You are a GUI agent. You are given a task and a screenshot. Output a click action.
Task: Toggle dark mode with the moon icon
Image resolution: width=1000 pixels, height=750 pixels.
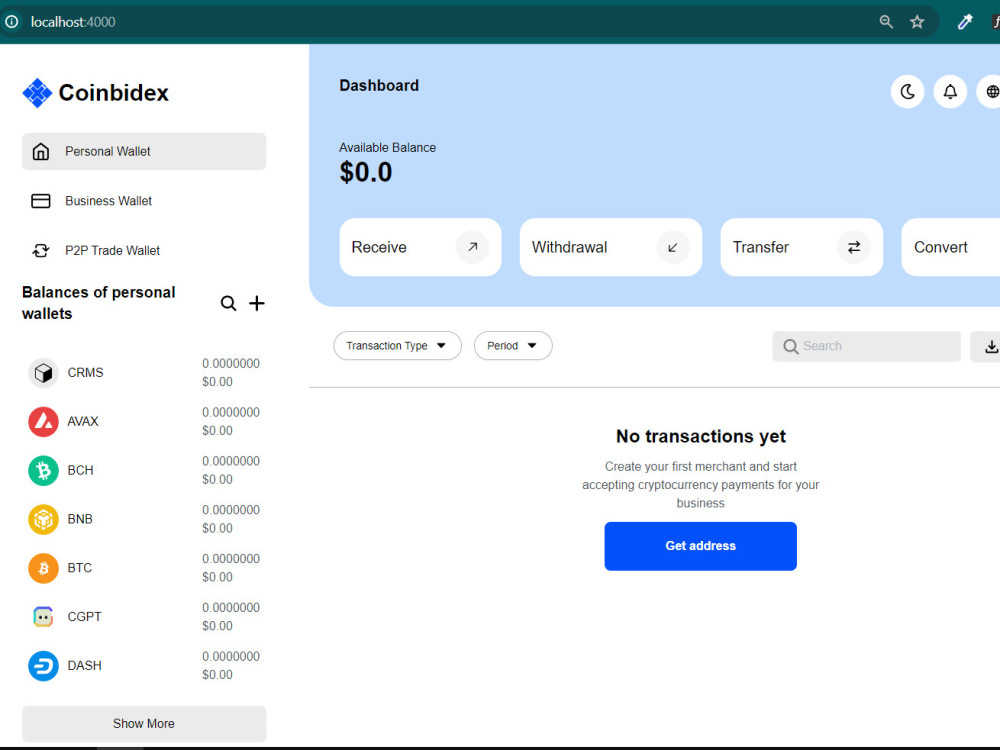click(907, 91)
